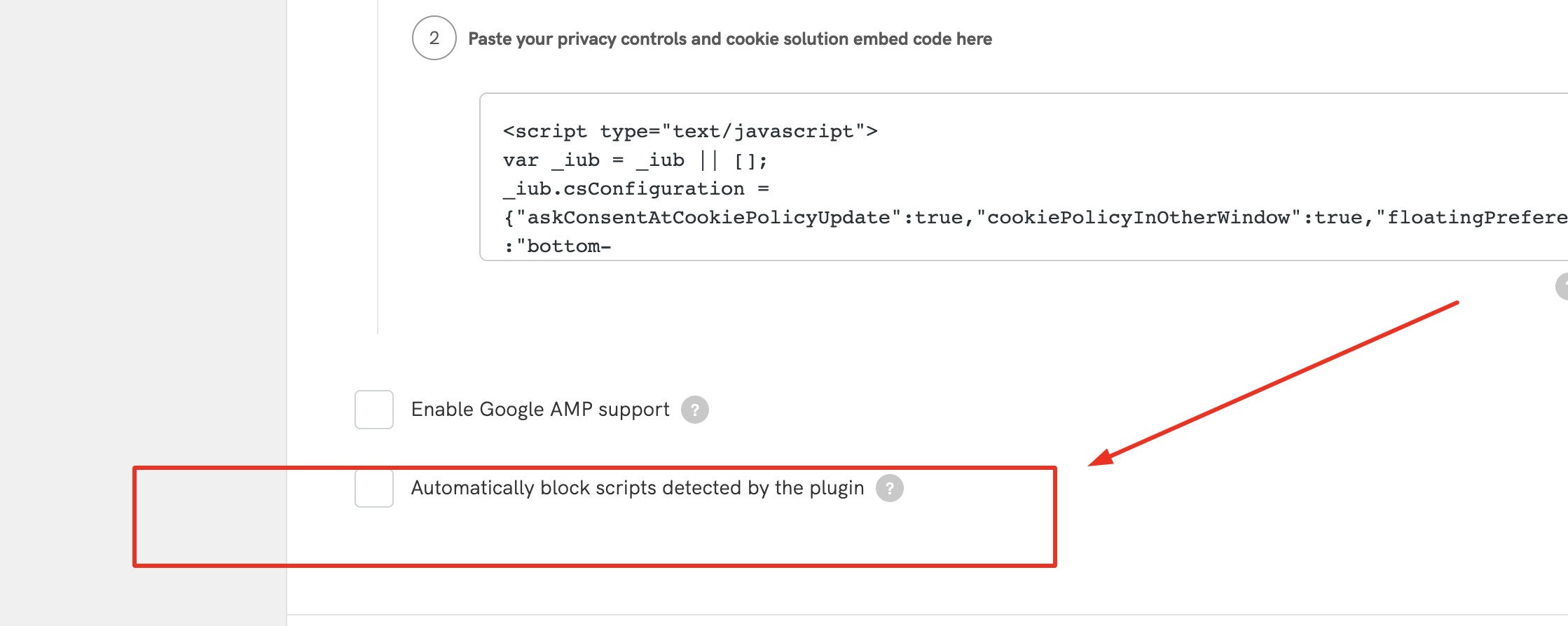Place cursor on the script type="text/javascript" line
The width and height of the screenshot is (1568, 626).
pos(690,132)
